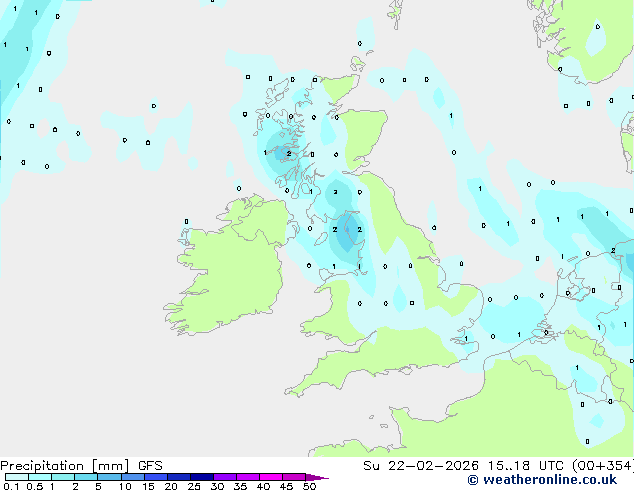Image resolution: width=634 pixels, height=490 pixels.
Task: Click the above-50 arrow tip of legend
Action: pyautogui.click(x=317, y=477)
